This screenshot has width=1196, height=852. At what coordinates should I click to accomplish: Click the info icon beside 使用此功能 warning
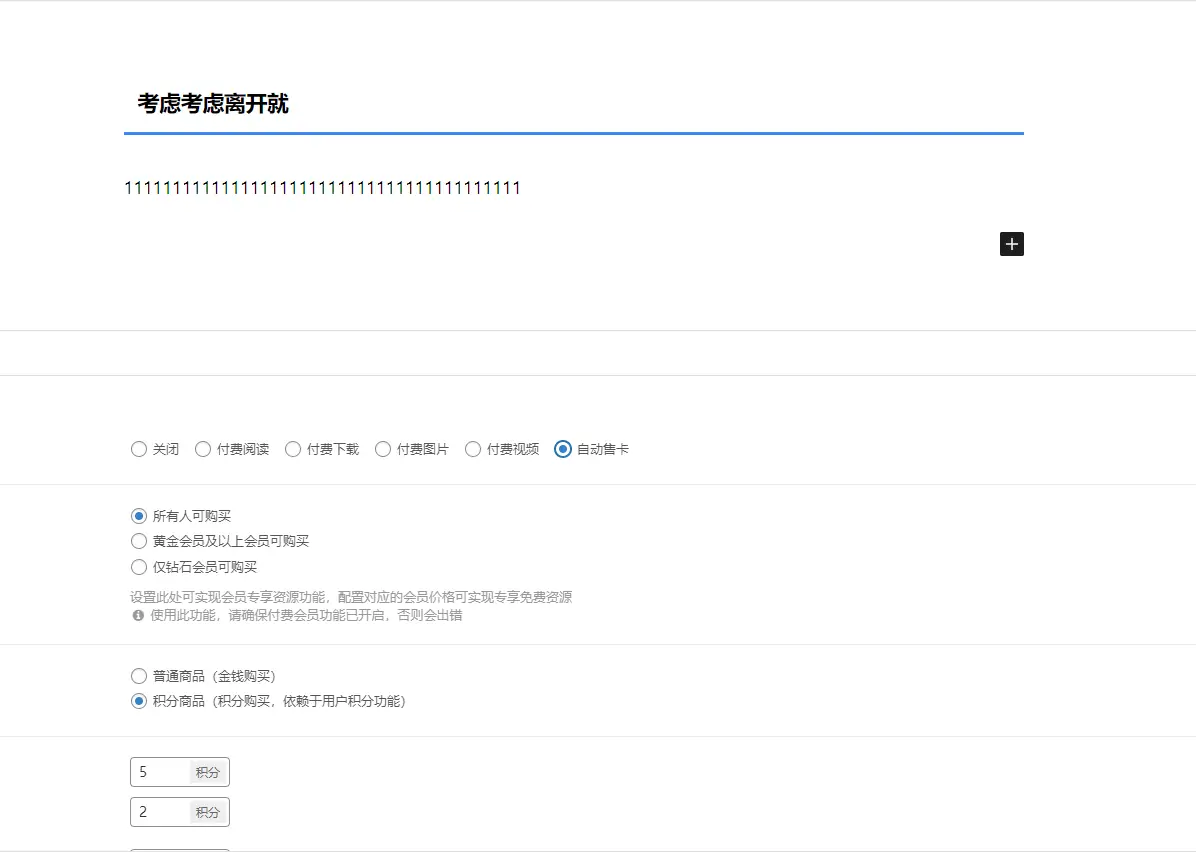138,615
